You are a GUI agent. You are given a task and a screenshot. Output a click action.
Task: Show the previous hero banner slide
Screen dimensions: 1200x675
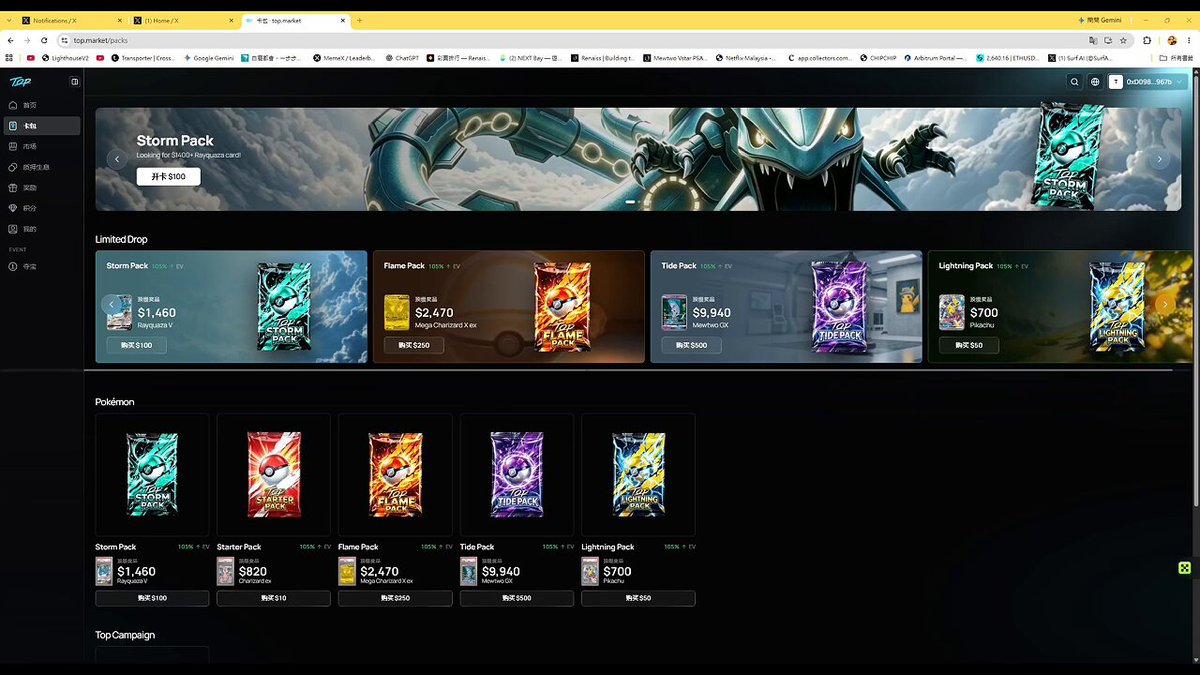pyautogui.click(x=117, y=159)
